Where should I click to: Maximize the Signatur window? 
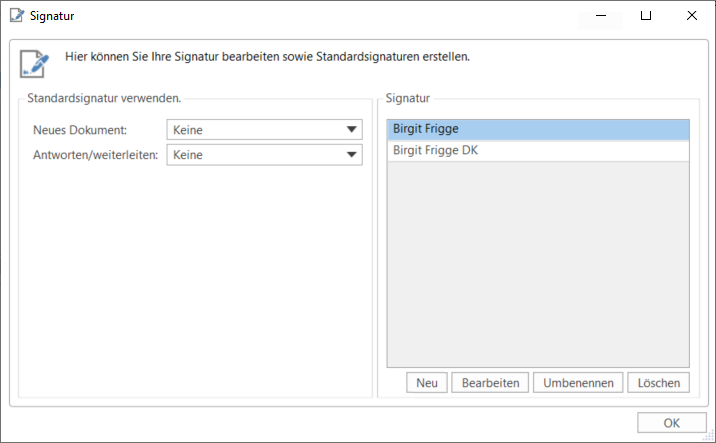point(646,16)
